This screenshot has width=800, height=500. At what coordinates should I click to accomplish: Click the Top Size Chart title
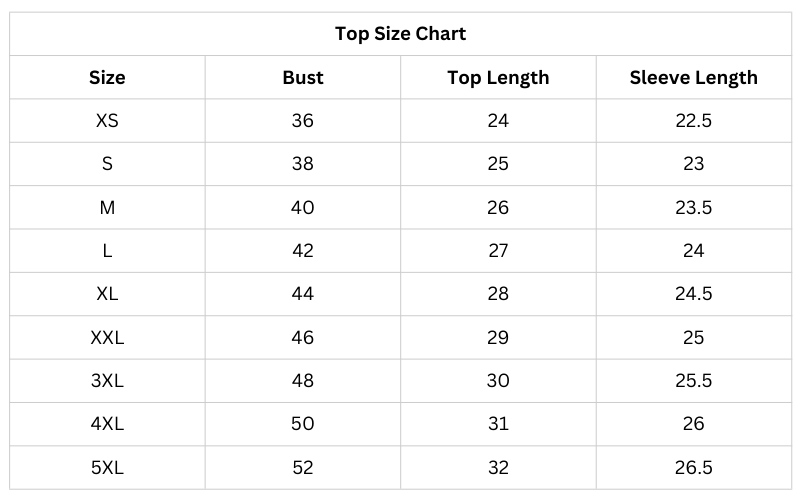(400, 34)
